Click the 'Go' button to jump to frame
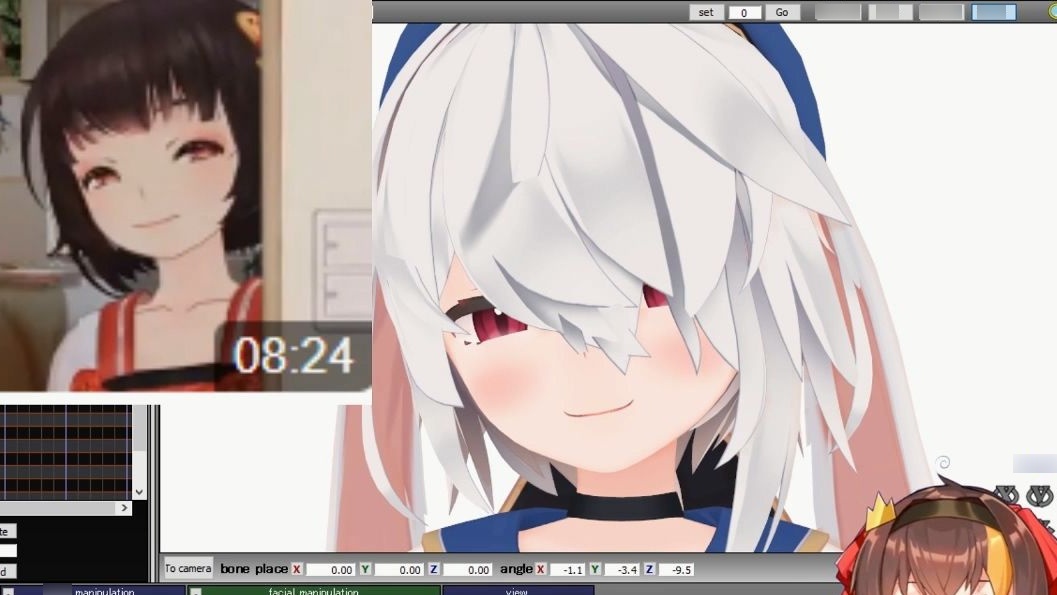The height and width of the screenshot is (595, 1057). tap(782, 12)
